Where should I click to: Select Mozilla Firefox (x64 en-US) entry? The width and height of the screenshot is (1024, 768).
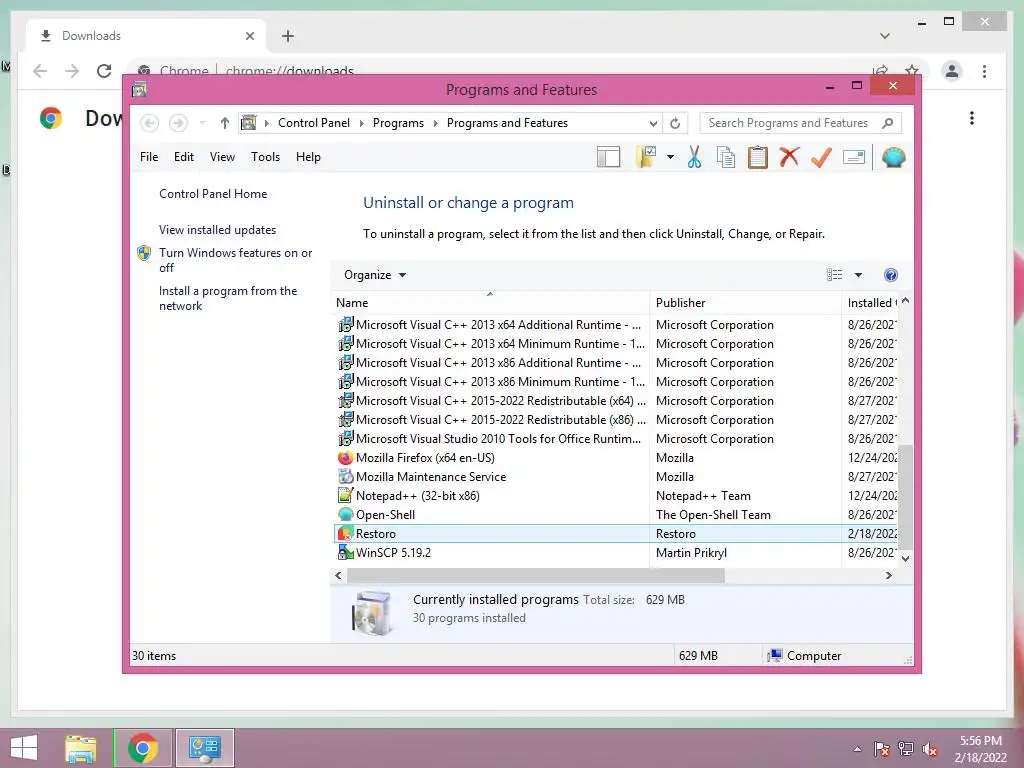pyautogui.click(x=615, y=458)
